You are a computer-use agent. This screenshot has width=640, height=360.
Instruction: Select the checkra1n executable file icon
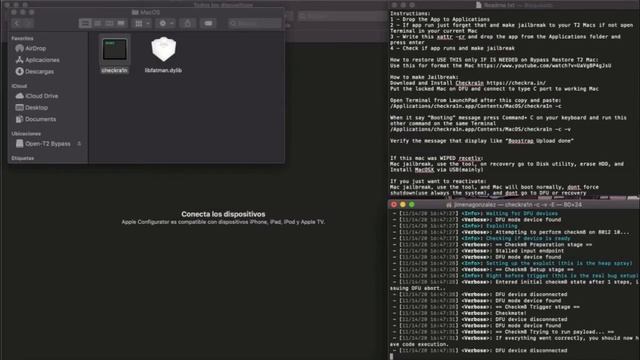[115, 50]
